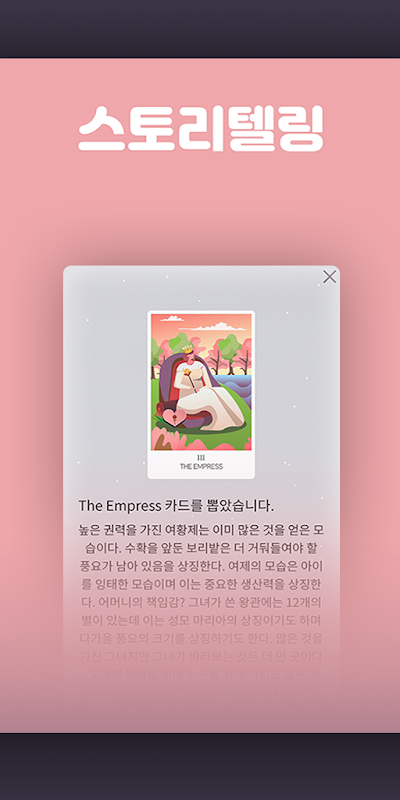
Task: Click the purple throne backrest
Action: click(x=166, y=372)
